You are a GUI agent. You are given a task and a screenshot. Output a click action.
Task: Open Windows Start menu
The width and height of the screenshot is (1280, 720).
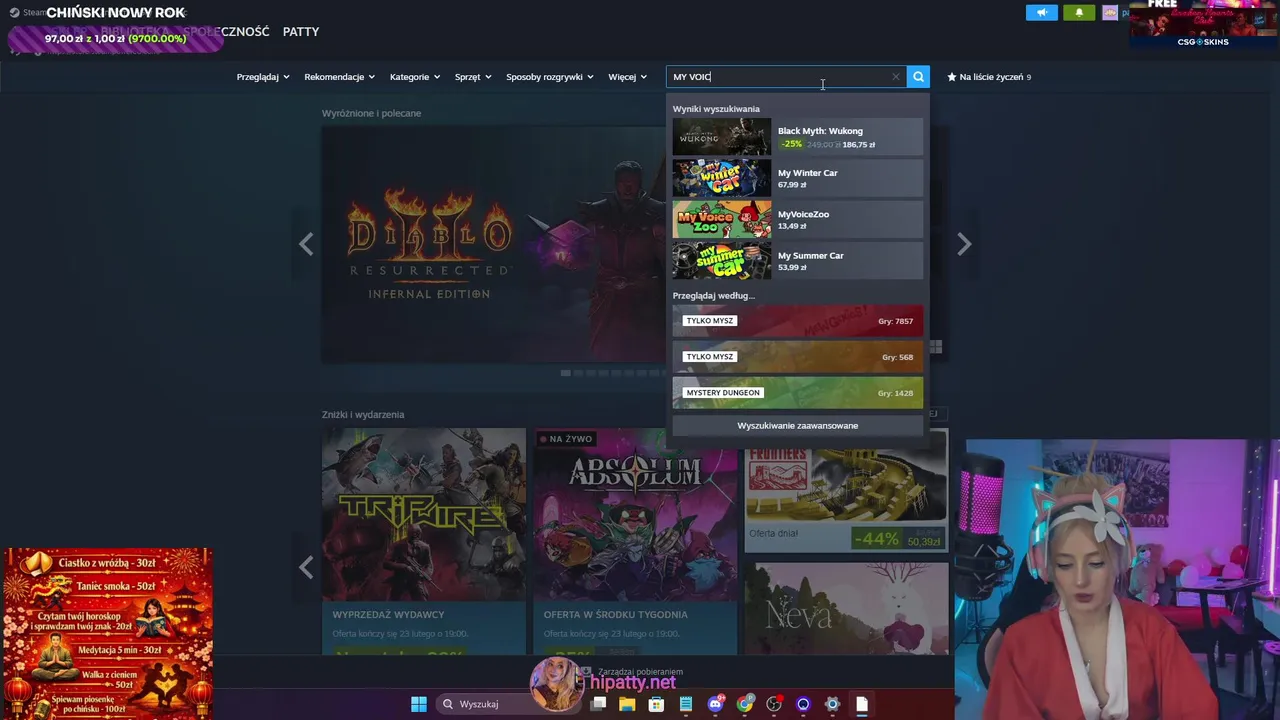[419, 704]
